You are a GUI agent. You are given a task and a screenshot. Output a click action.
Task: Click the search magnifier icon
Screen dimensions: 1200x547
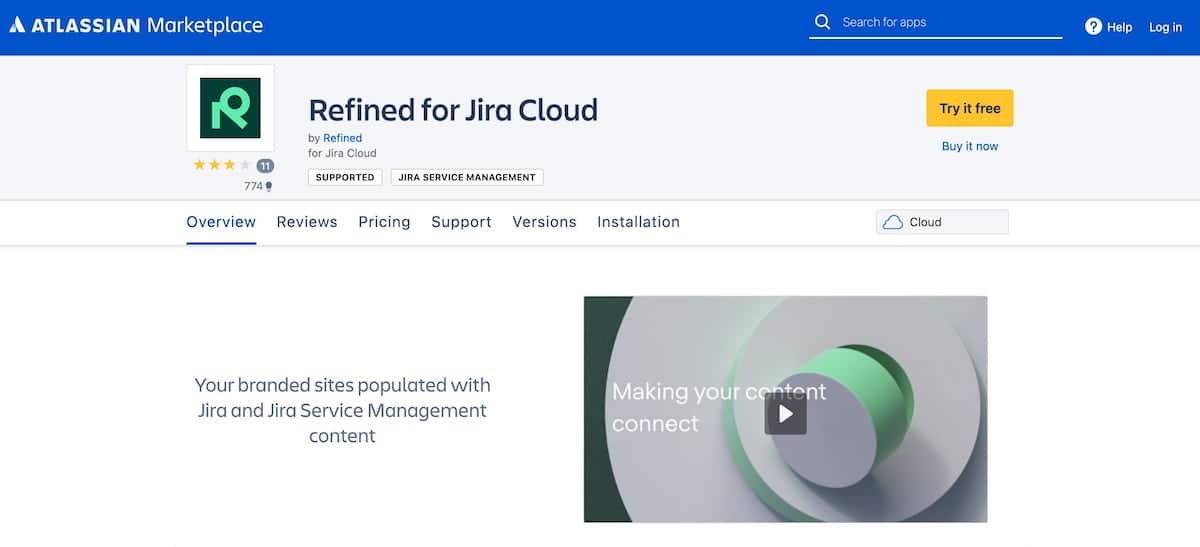tap(823, 22)
